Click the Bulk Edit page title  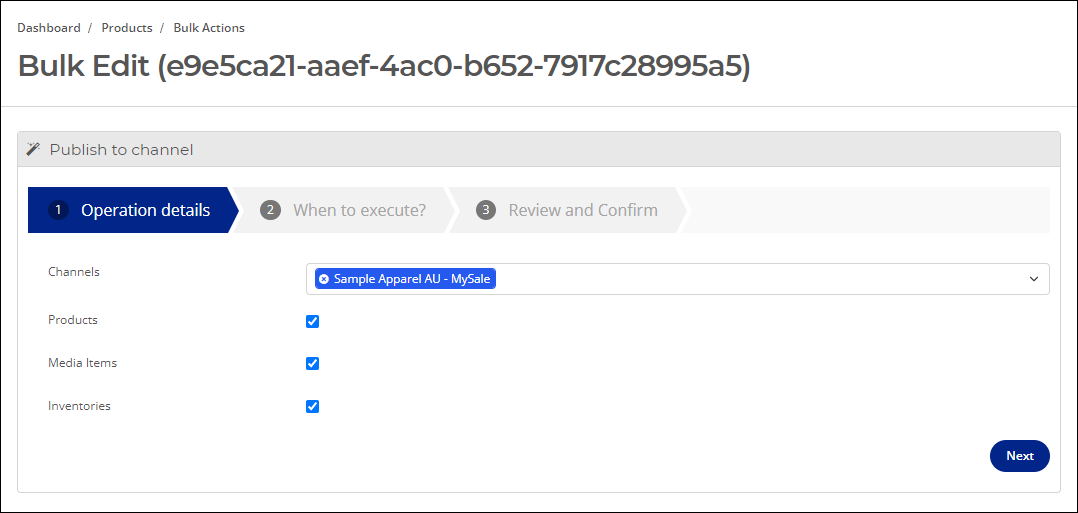(384, 67)
